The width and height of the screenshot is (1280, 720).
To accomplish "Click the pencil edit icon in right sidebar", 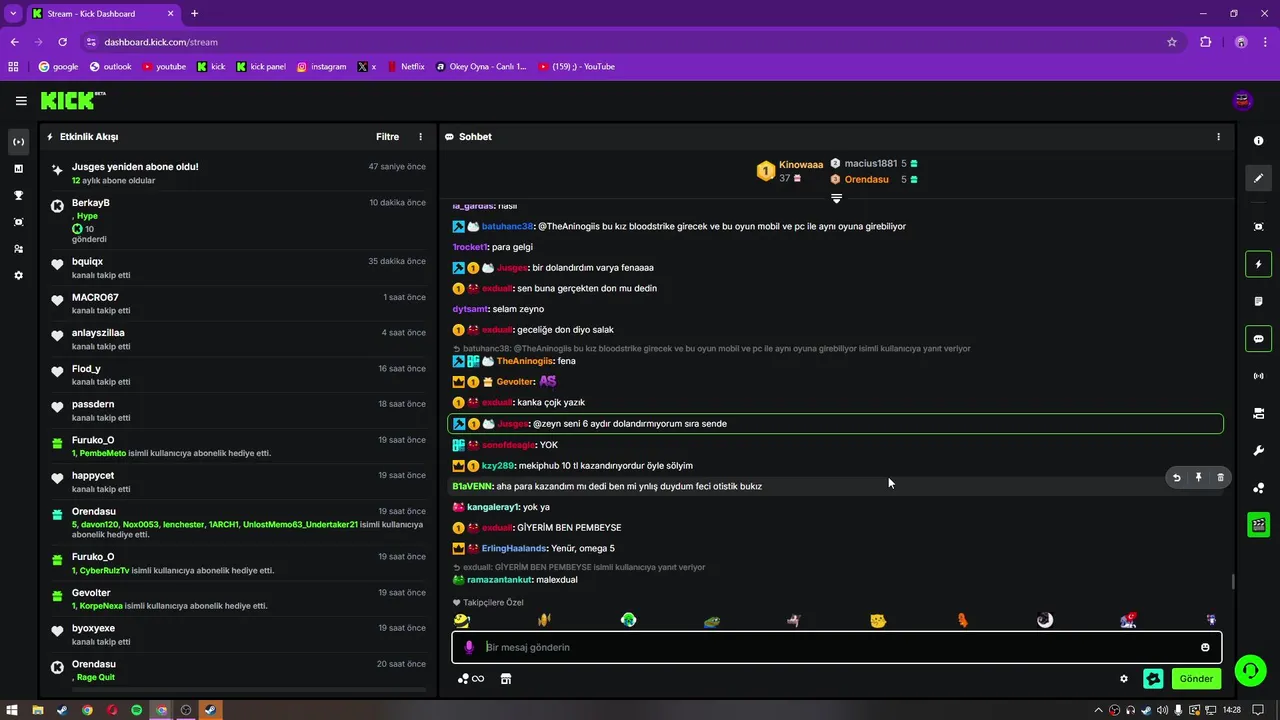I will [x=1258, y=178].
